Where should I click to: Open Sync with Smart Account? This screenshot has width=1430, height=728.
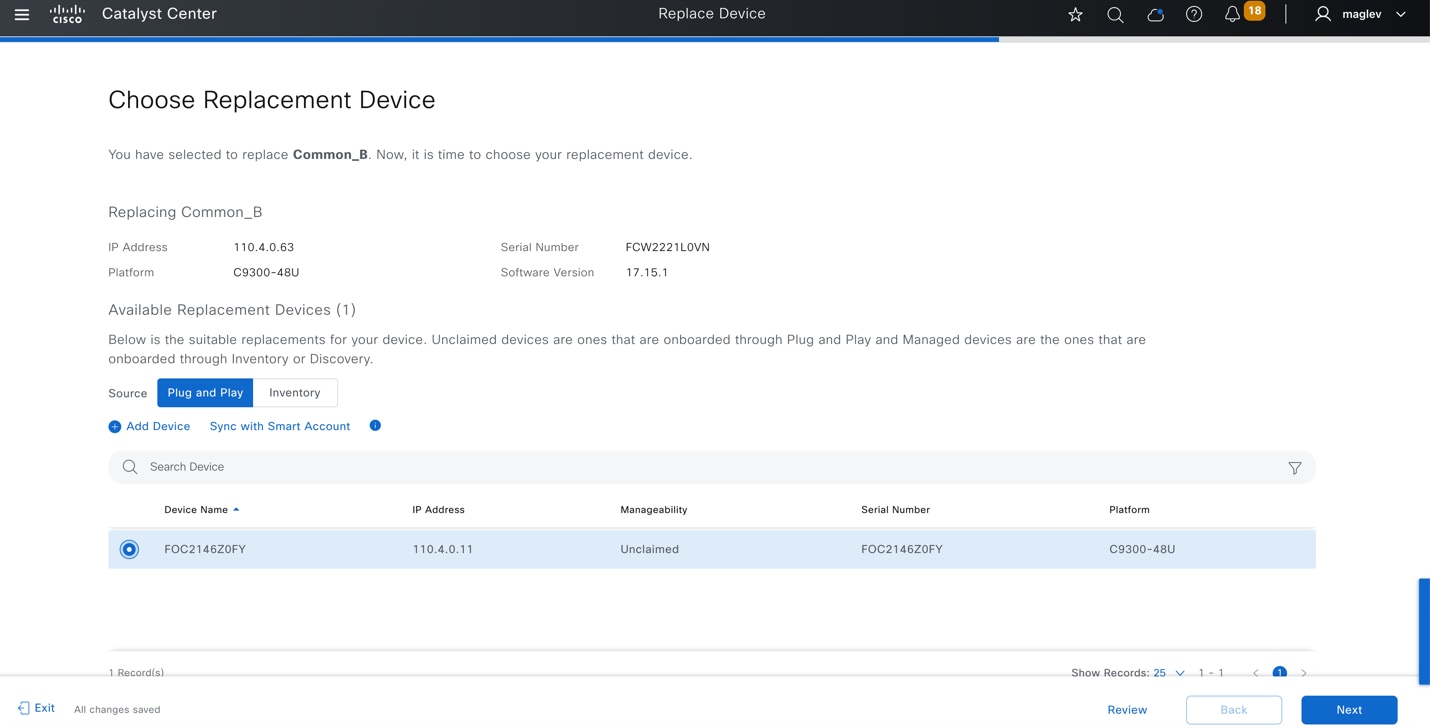pos(279,425)
